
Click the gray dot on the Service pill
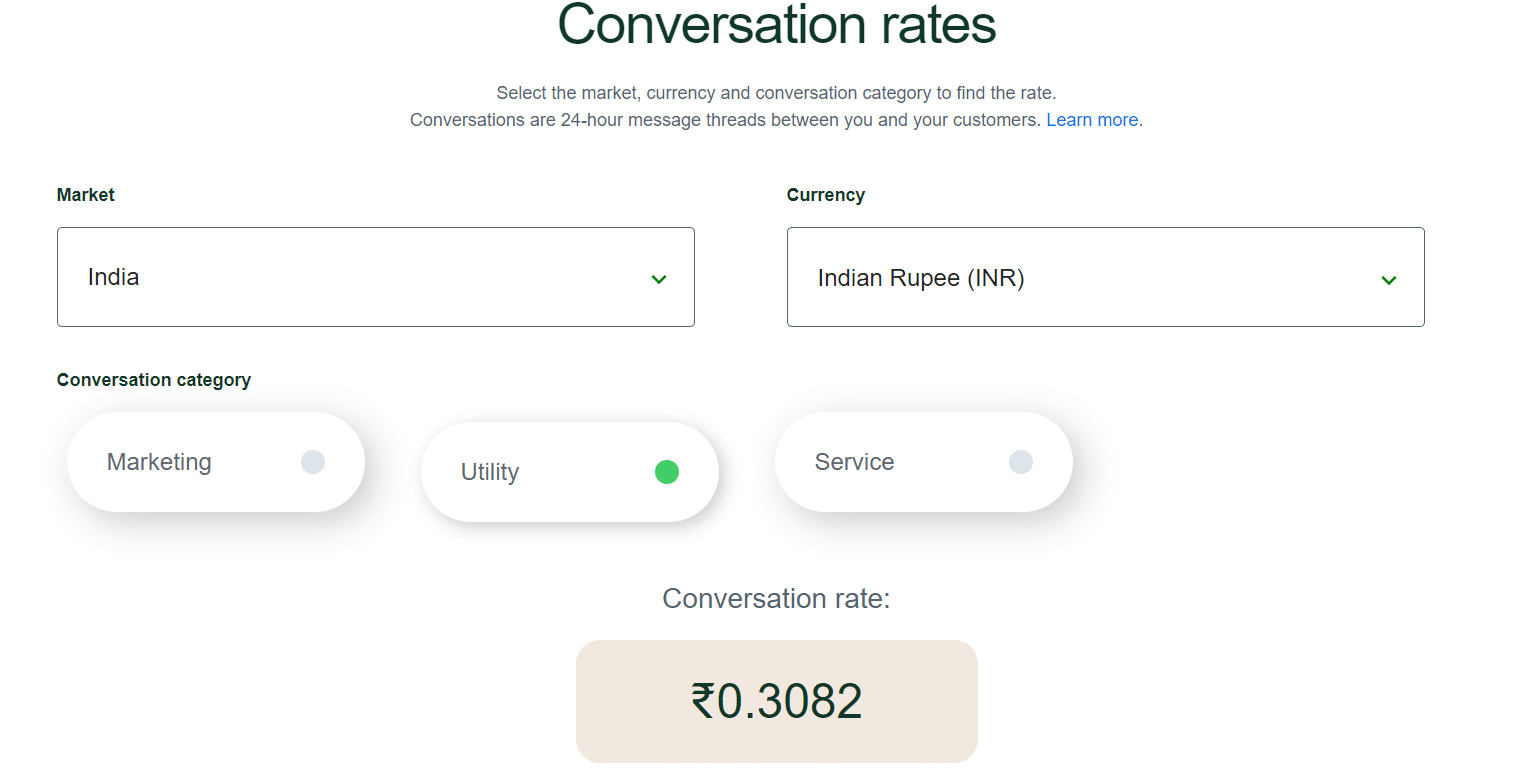(x=1020, y=461)
